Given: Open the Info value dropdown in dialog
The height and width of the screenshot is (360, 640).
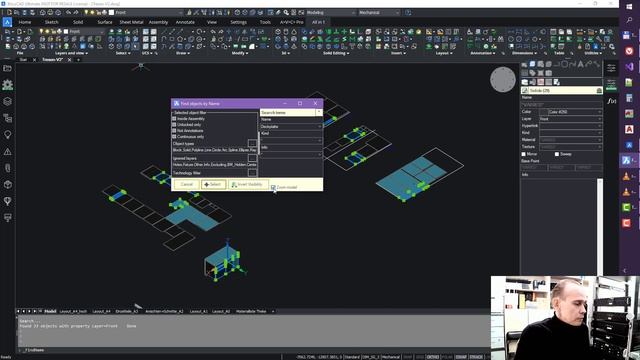Looking at the screenshot, I should coord(320,155).
